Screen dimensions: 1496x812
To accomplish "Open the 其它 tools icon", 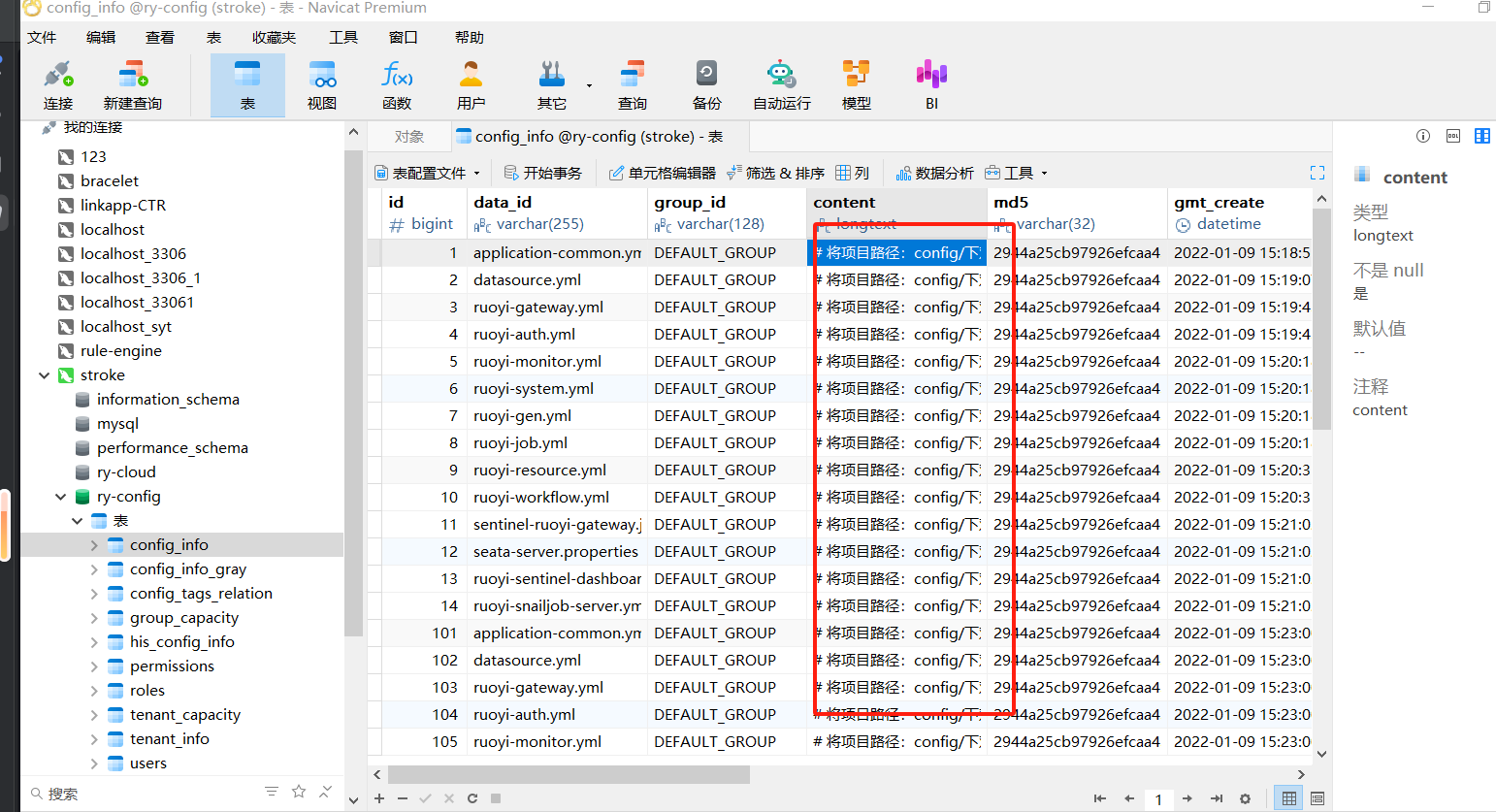I will click(552, 85).
